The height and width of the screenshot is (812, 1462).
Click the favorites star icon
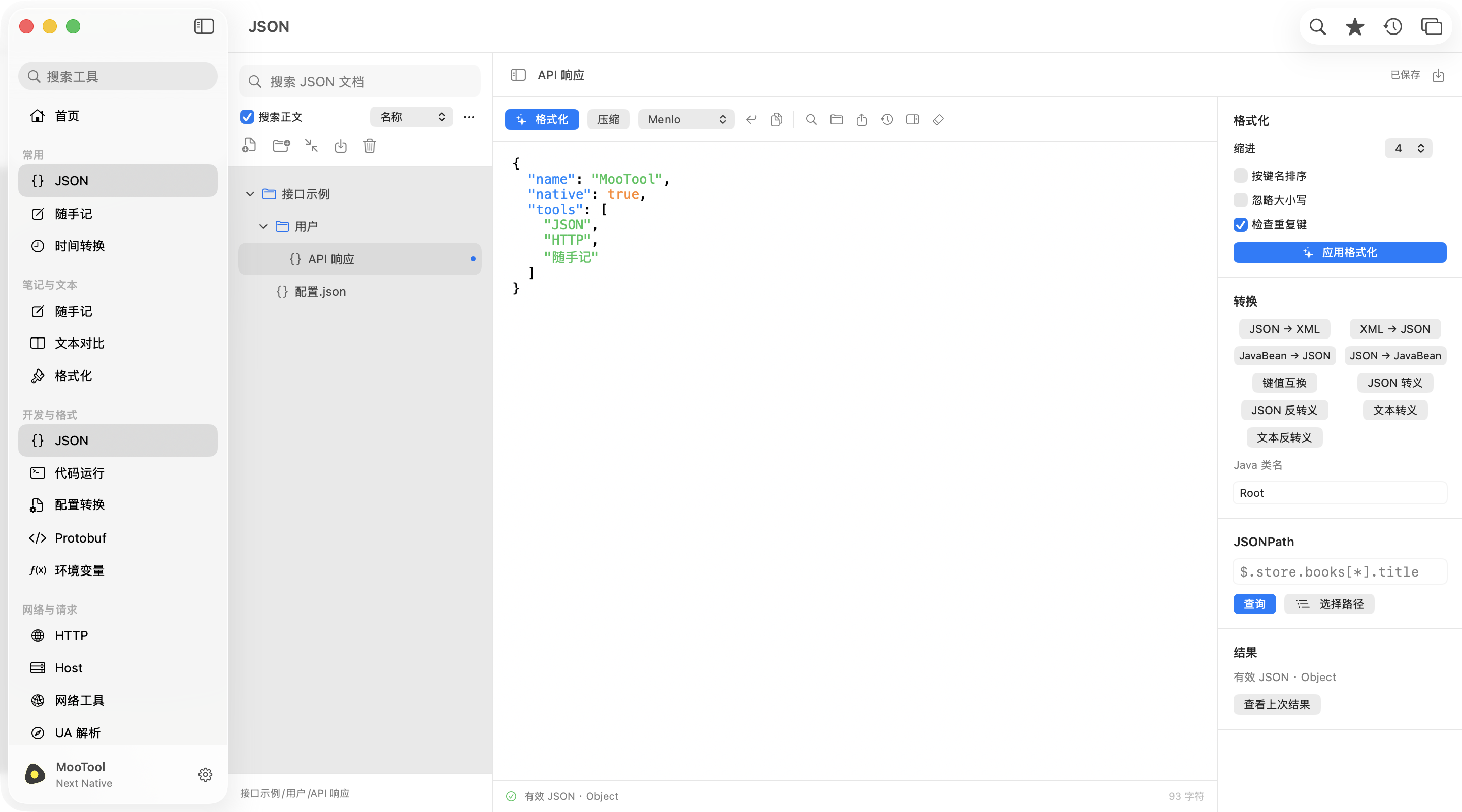[1355, 27]
